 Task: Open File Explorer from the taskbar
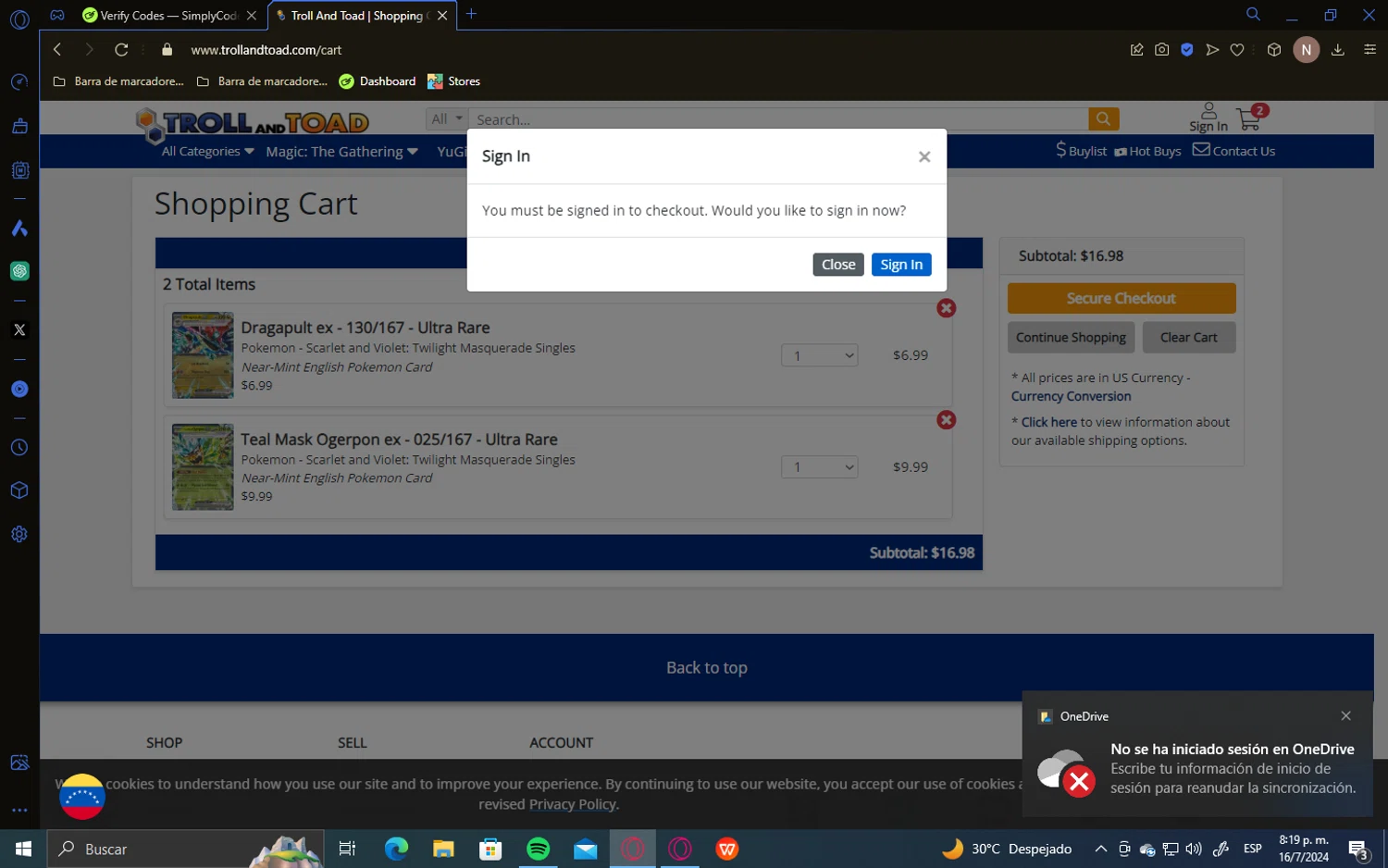click(443, 849)
